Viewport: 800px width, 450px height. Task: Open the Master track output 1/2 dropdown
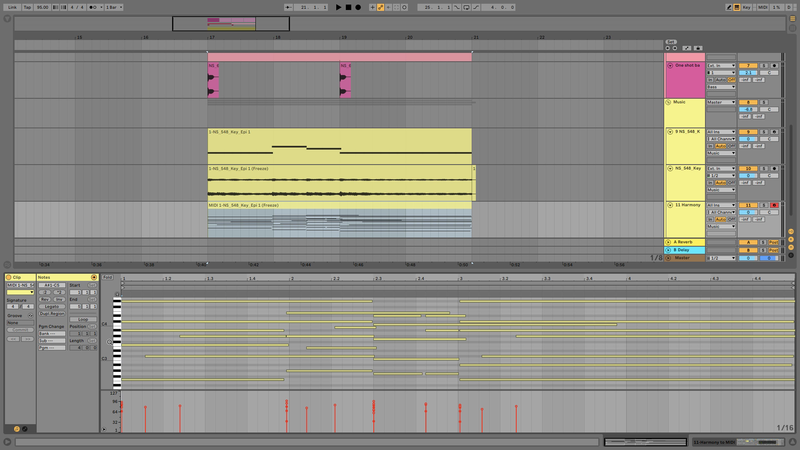(x=721, y=258)
